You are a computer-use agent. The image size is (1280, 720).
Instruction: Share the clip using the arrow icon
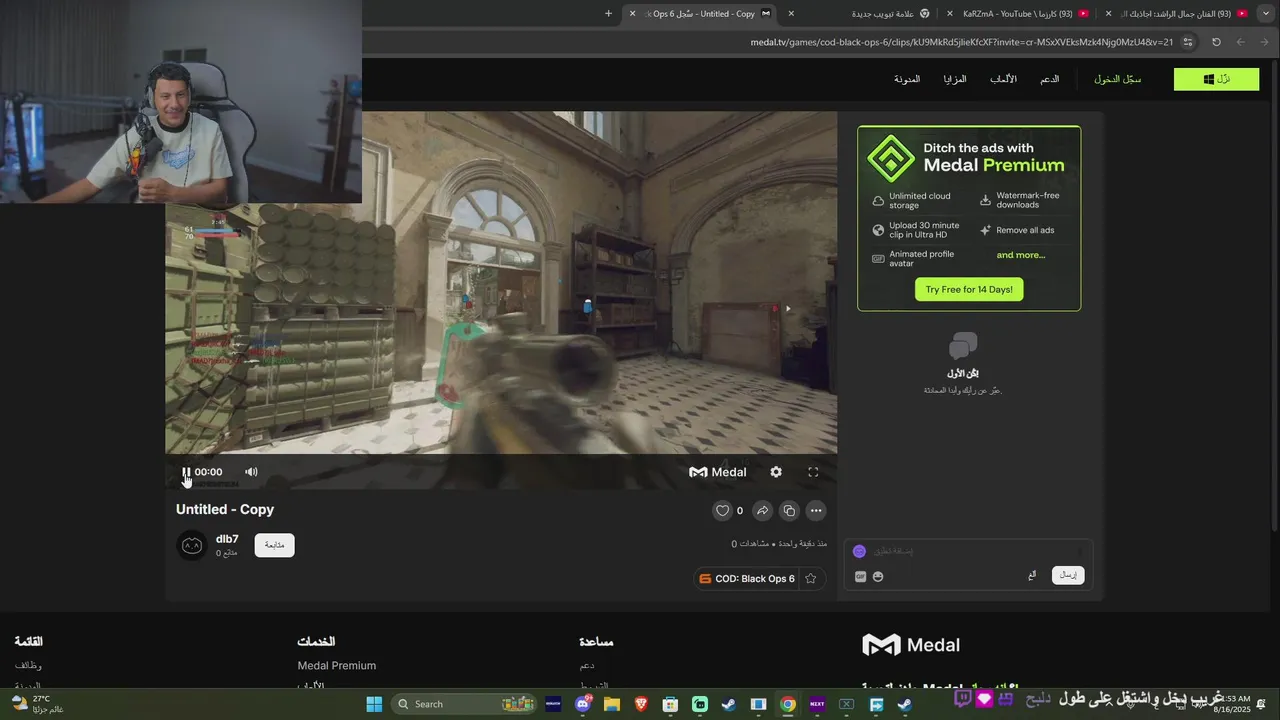762,510
